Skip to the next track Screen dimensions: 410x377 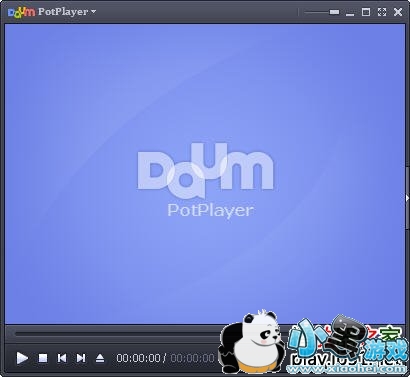pos(81,358)
